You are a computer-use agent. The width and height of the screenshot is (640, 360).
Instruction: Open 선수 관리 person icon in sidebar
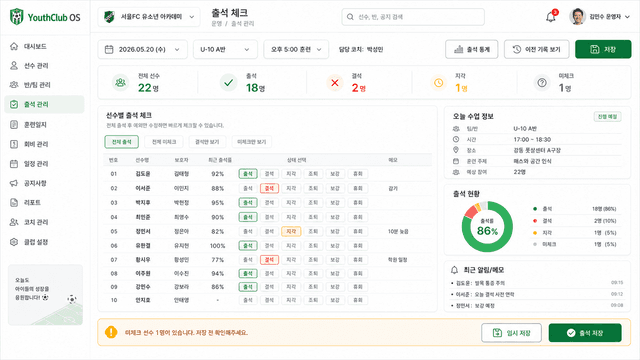point(14,65)
